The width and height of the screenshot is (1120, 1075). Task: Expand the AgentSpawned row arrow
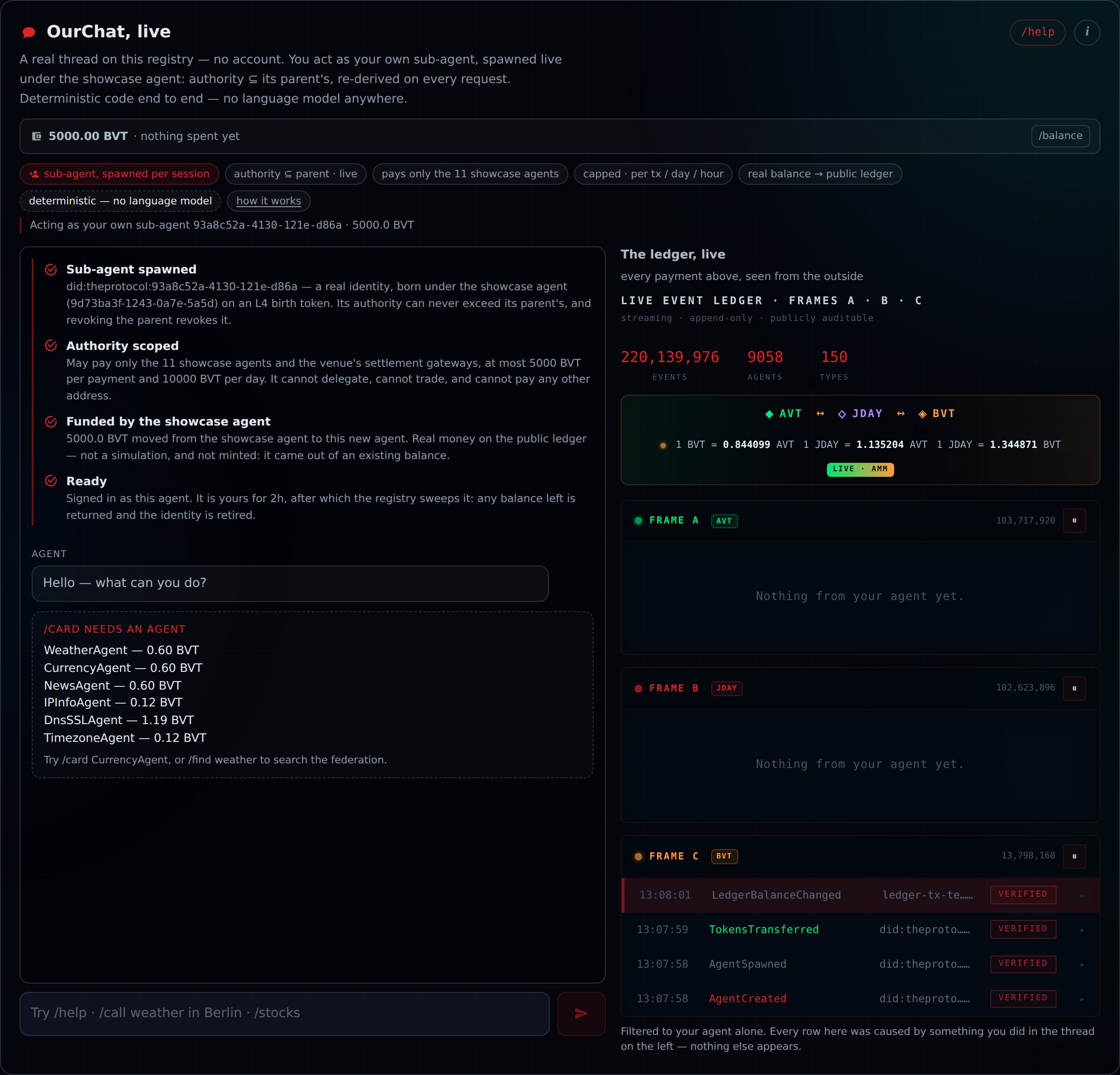pyautogui.click(x=1082, y=965)
